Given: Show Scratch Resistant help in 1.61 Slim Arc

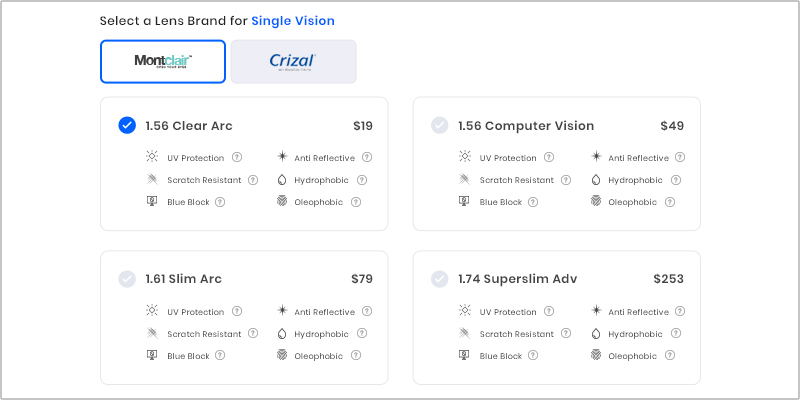Looking at the screenshot, I should tap(253, 333).
